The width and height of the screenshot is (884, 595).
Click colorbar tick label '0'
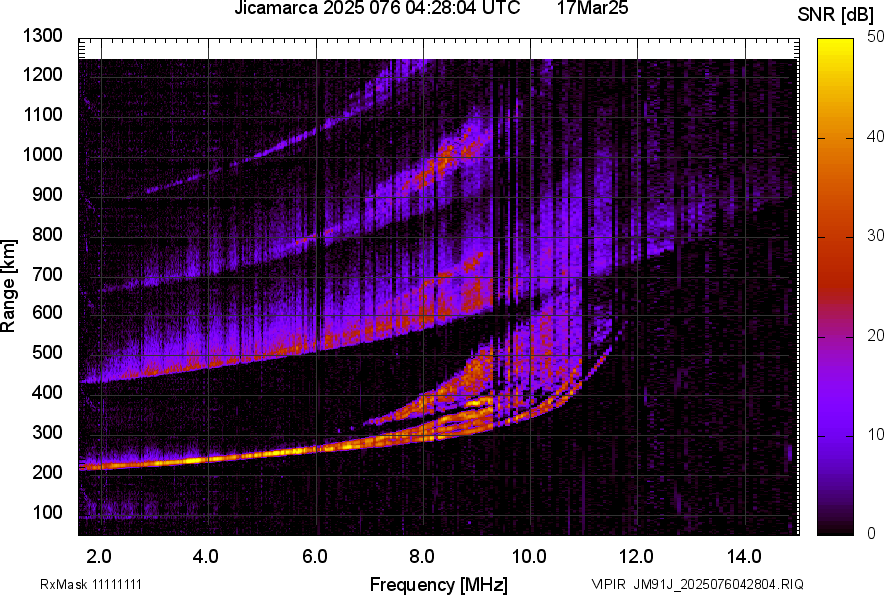(x=872, y=533)
